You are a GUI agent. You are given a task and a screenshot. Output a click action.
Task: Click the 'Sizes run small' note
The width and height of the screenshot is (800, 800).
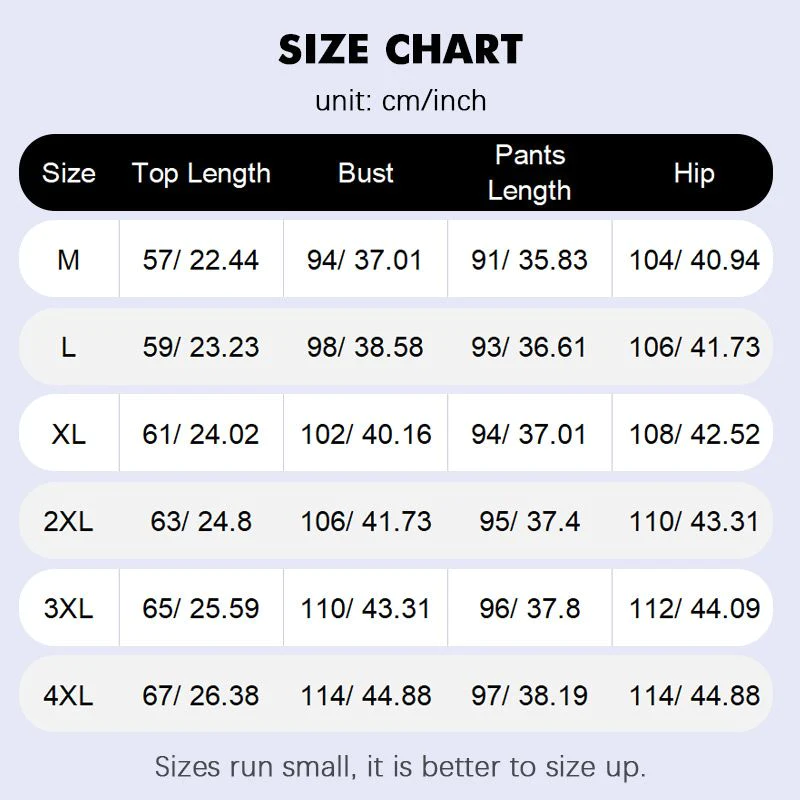(x=400, y=767)
